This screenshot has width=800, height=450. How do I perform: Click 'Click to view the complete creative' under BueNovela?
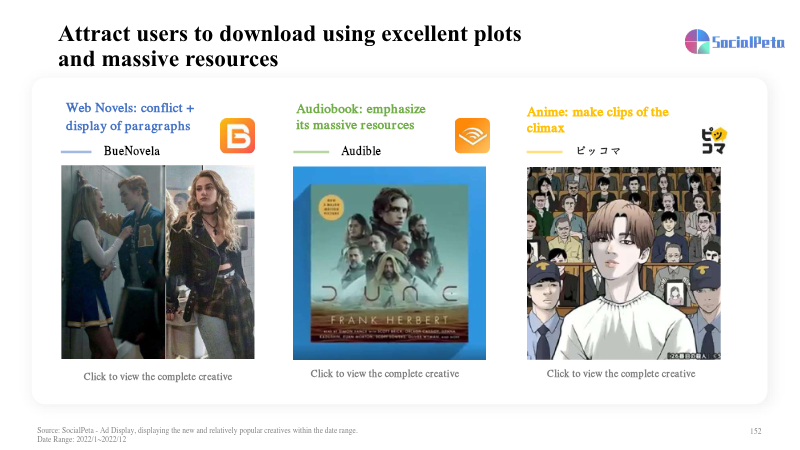pyautogui.click(x=158, y=377)
